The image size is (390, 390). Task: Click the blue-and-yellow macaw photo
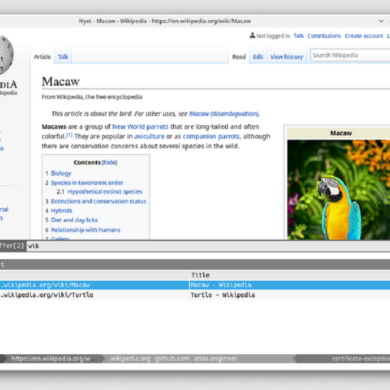pos(339,189)
